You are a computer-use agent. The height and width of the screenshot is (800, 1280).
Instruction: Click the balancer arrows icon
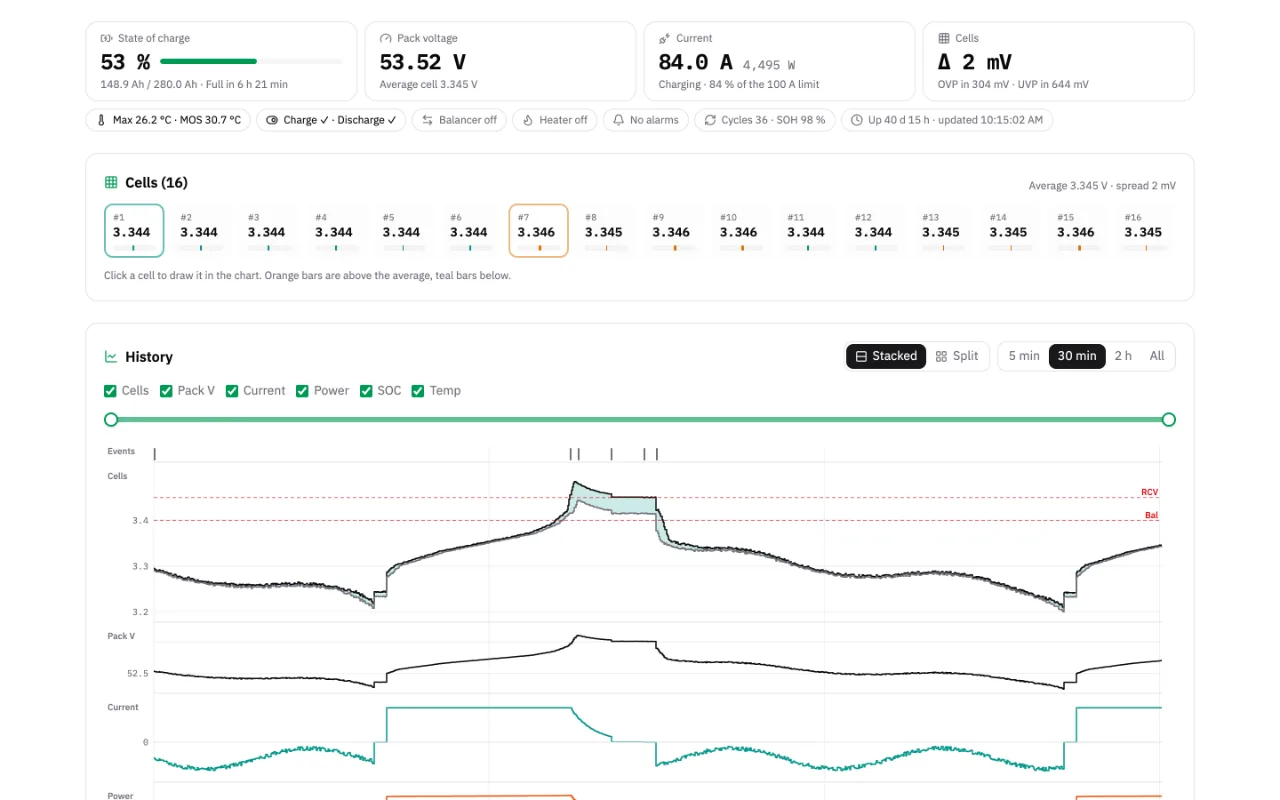(x=427, y=120)
